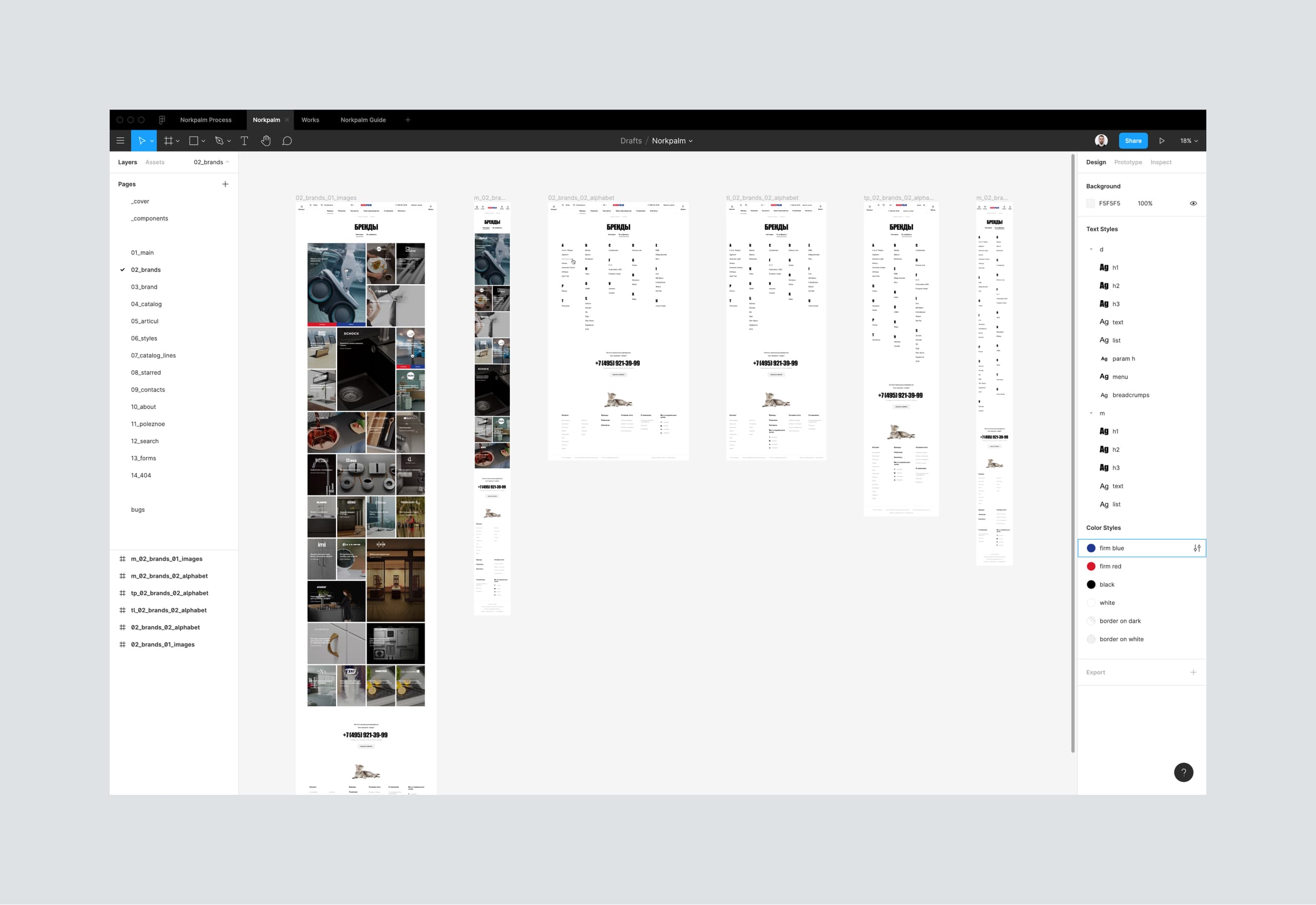Open the Prototype tab
Screen dimensions: 1316x905
1128,162
